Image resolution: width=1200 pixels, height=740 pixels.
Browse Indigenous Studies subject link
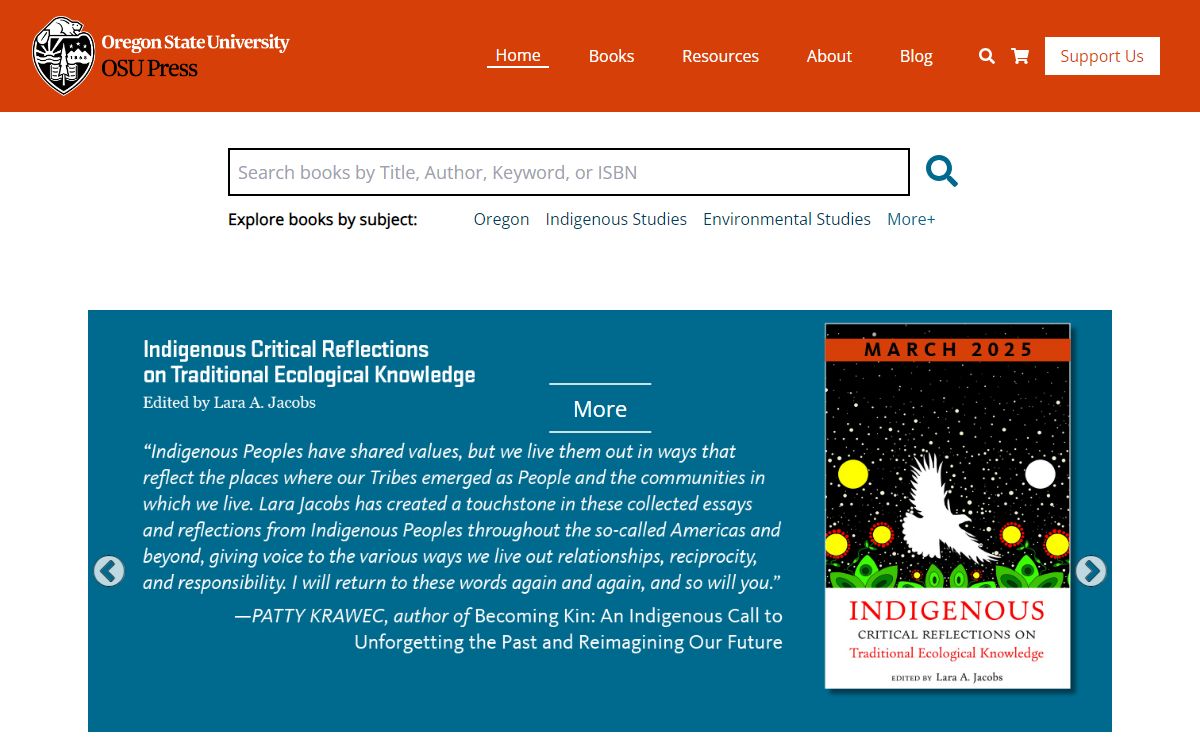pos(616,219)
